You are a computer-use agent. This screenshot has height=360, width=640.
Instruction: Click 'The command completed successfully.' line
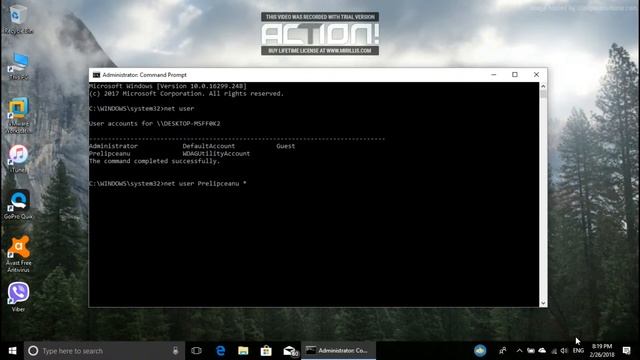154,161
